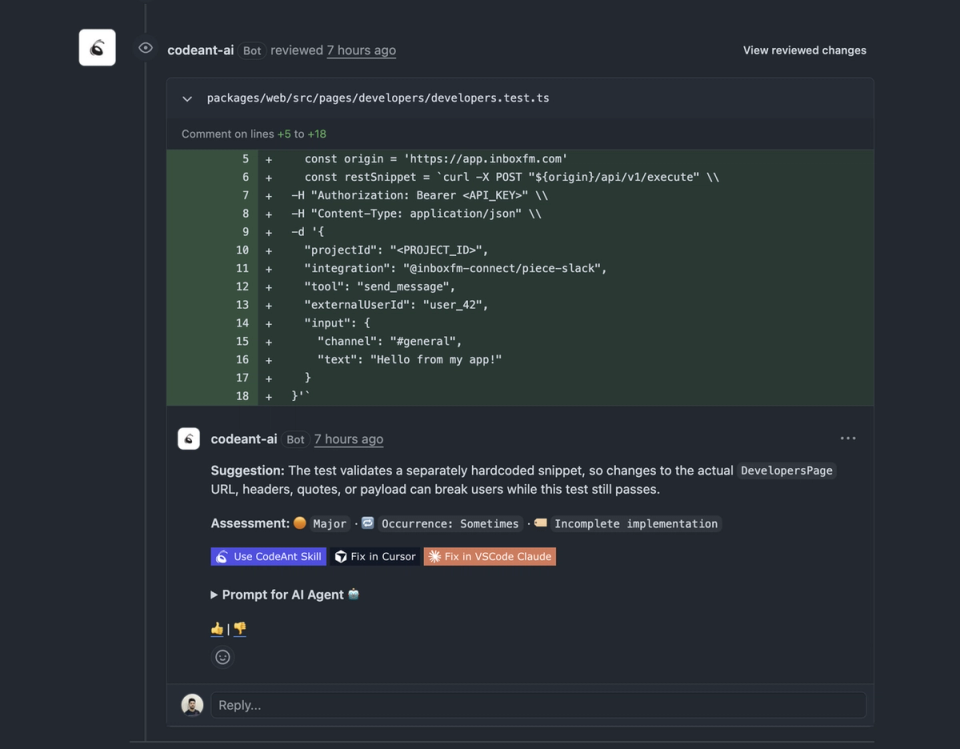960x749 pixels.
Task: Click the codeant-ai avatar beside the review header
Action: pos(97,47)
